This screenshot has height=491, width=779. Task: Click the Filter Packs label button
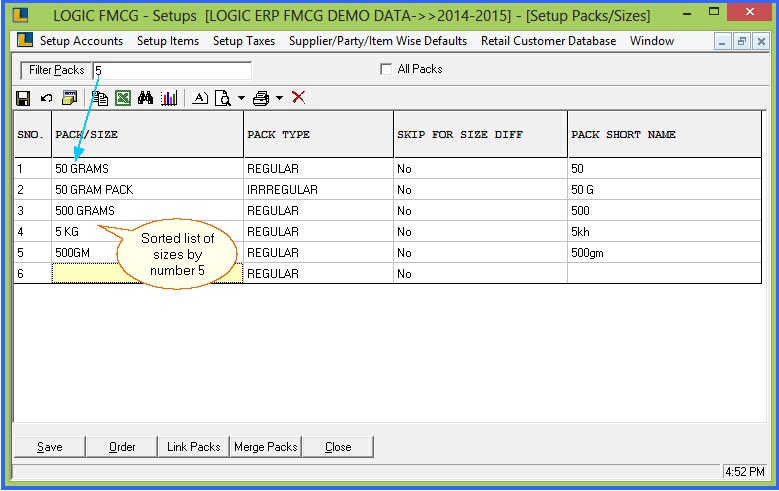tap(57, 70)
